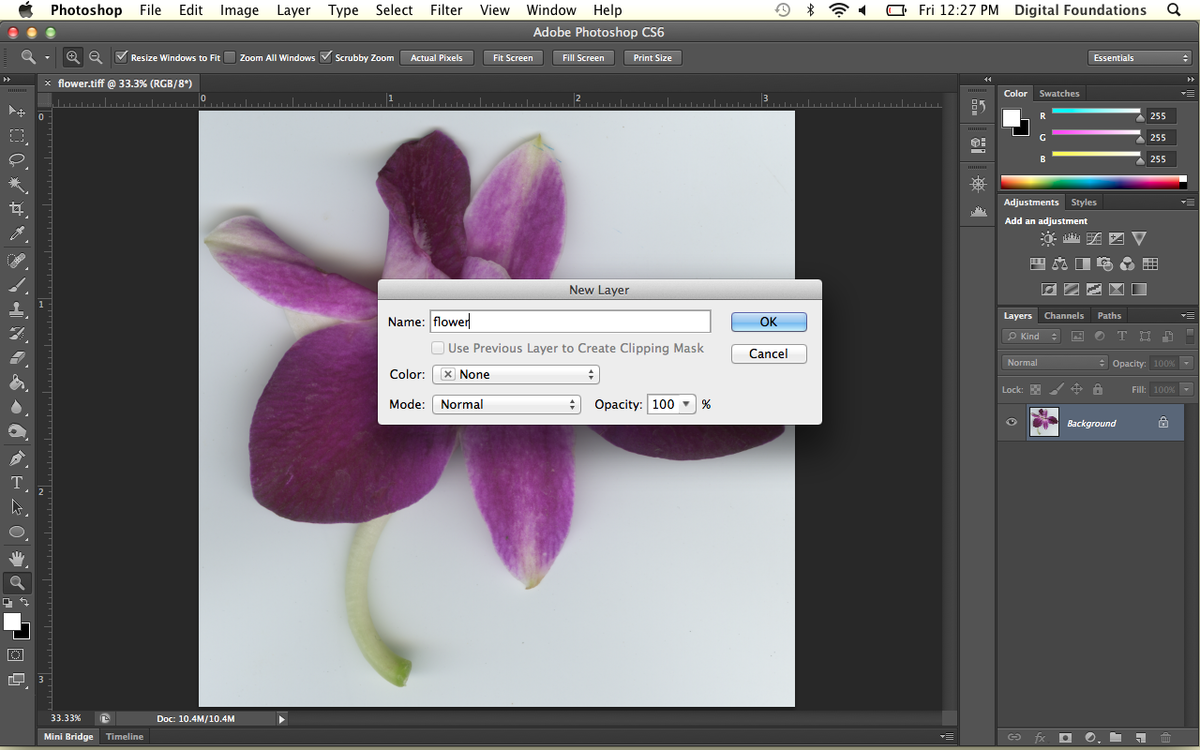Expand the Essentials workspace dropdown
Viewport: 1200px width, 750px height.
pyautogui.click(x=1140, y=58)
